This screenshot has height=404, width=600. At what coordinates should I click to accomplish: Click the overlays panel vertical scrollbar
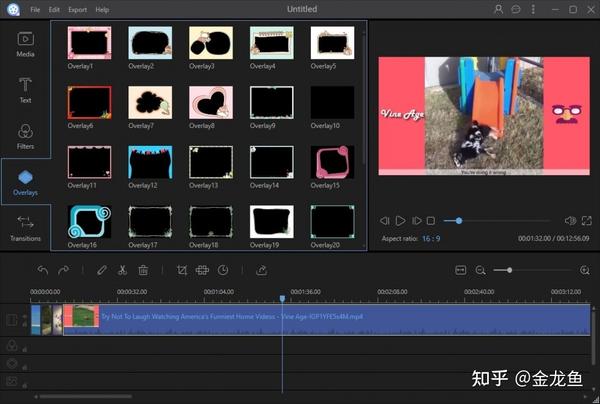pos(364,99)
